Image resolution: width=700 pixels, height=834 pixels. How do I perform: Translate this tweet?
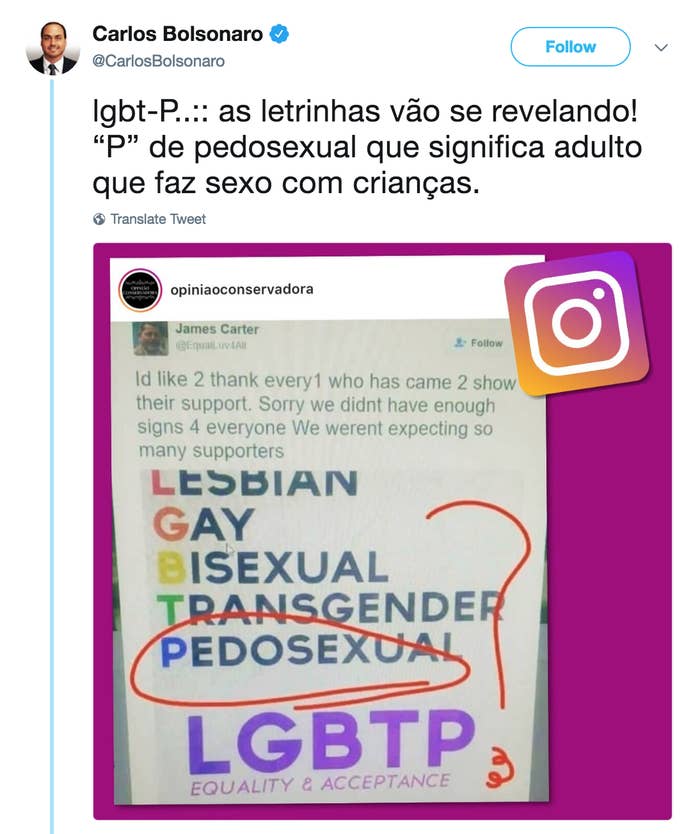(157, 219)
